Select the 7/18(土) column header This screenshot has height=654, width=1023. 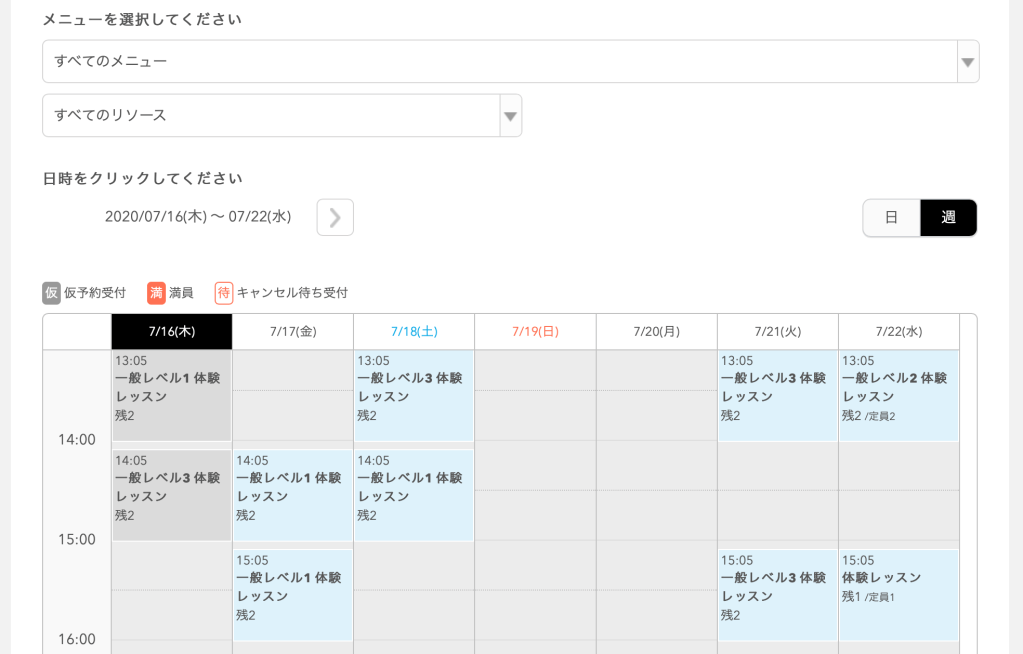click(414, 331)
